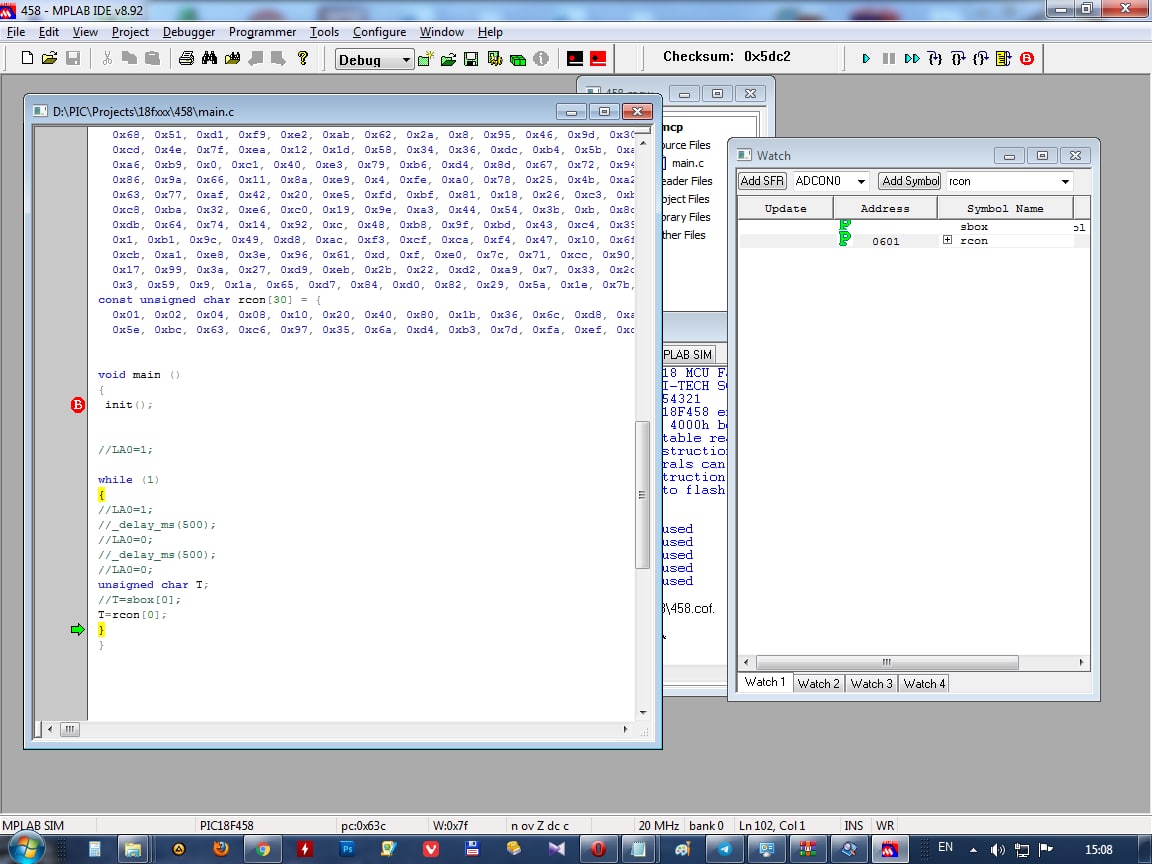Click Step Out on the debug toolbar
This screenshot has height=864, width=1152.
[x=981, y=58]
